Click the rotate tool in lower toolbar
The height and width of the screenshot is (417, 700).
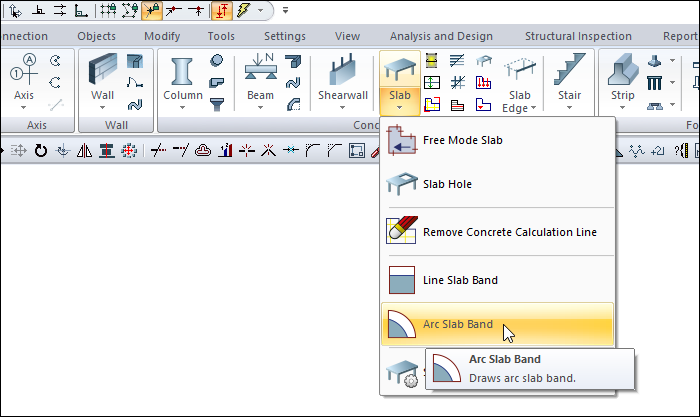[40, 151]
